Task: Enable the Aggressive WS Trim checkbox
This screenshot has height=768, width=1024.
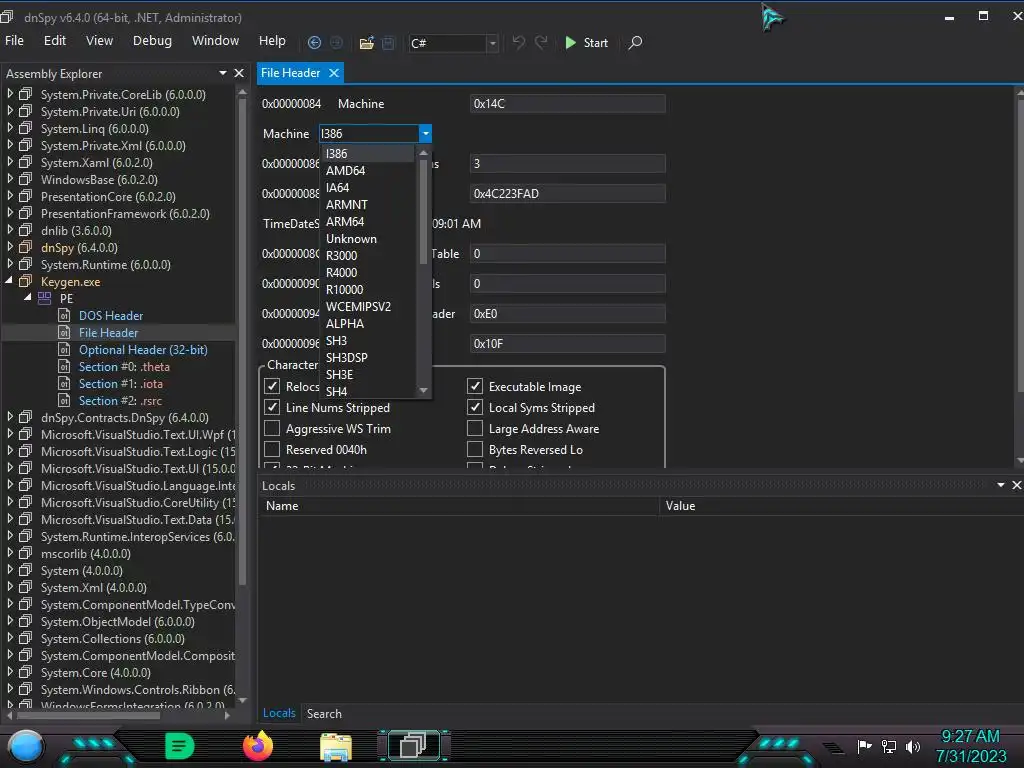Action: coord(272,428)
